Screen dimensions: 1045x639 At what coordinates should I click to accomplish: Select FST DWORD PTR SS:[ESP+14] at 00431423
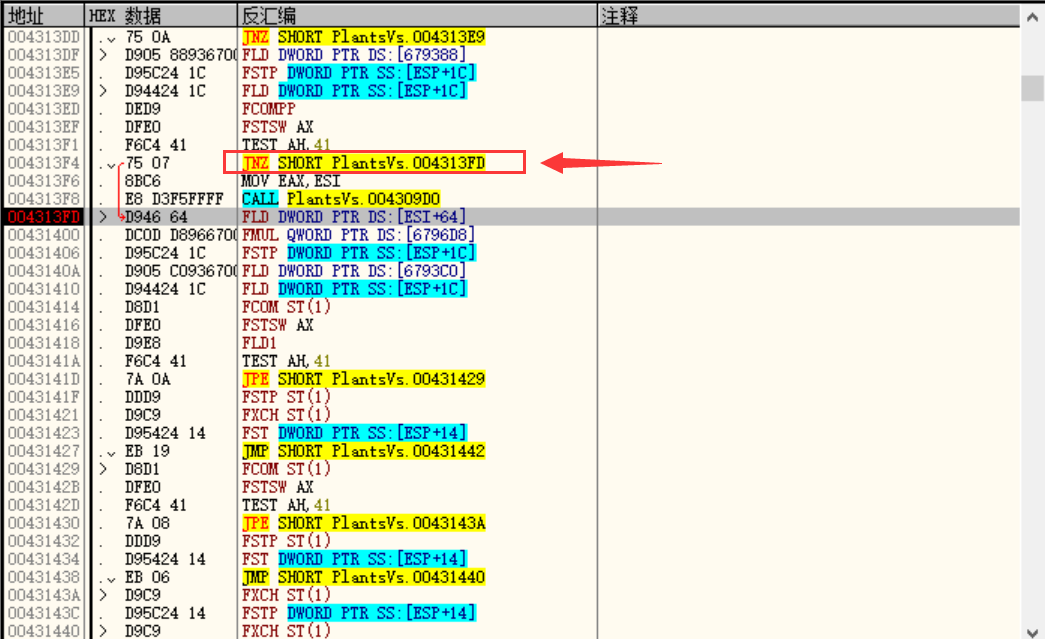[x=354, y=432]
